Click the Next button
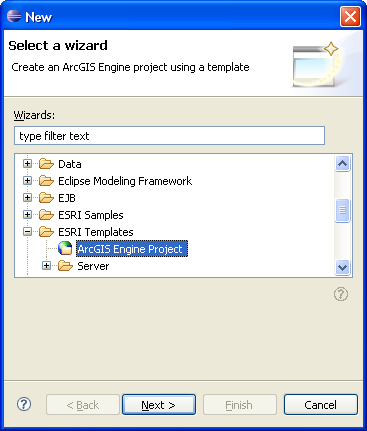367x431 pixels. coord(159,405)
